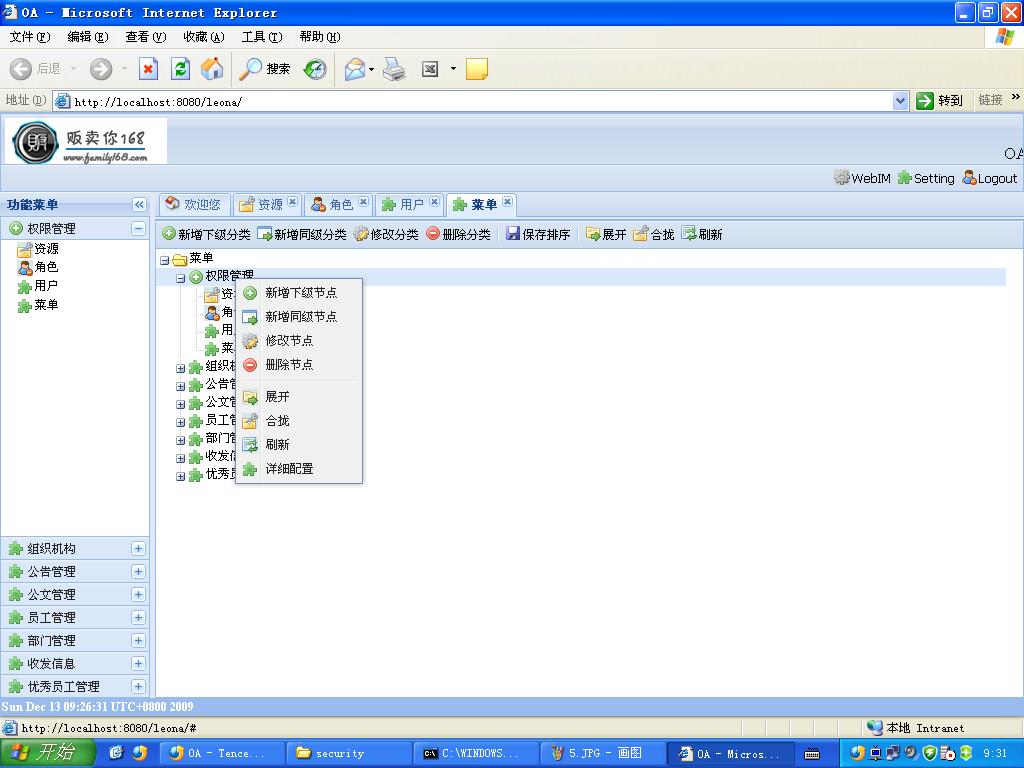
Task: Expand the 优秀员工管理 accordion section
Action: click(x=138, y=686)
